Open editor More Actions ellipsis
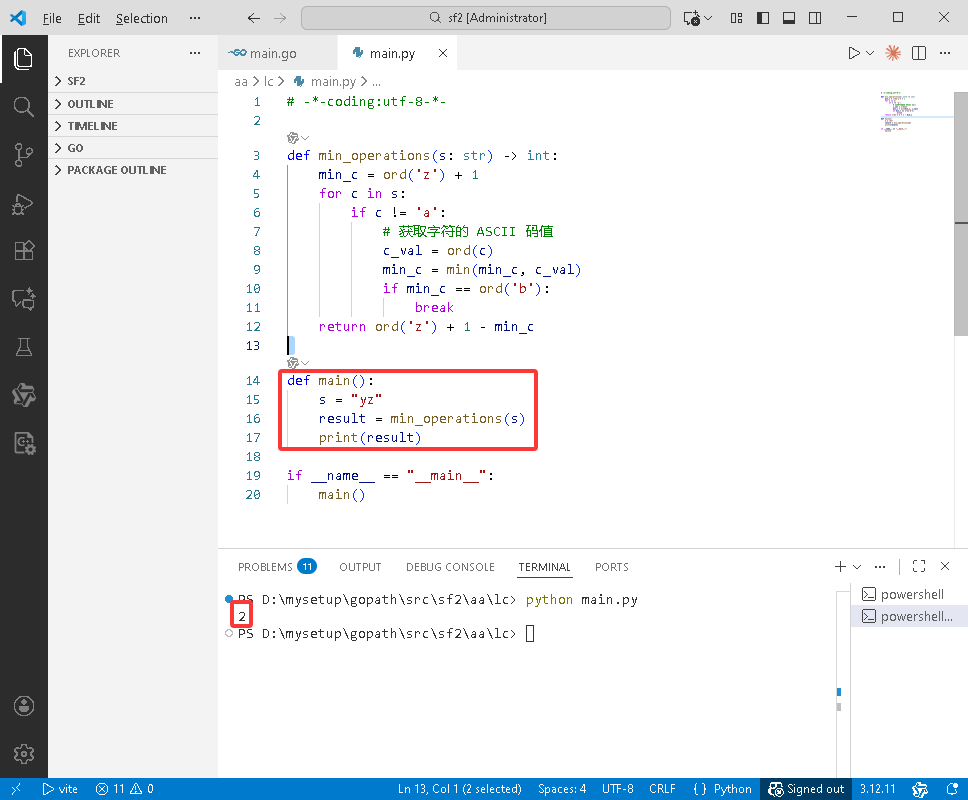 coord(945,53)
